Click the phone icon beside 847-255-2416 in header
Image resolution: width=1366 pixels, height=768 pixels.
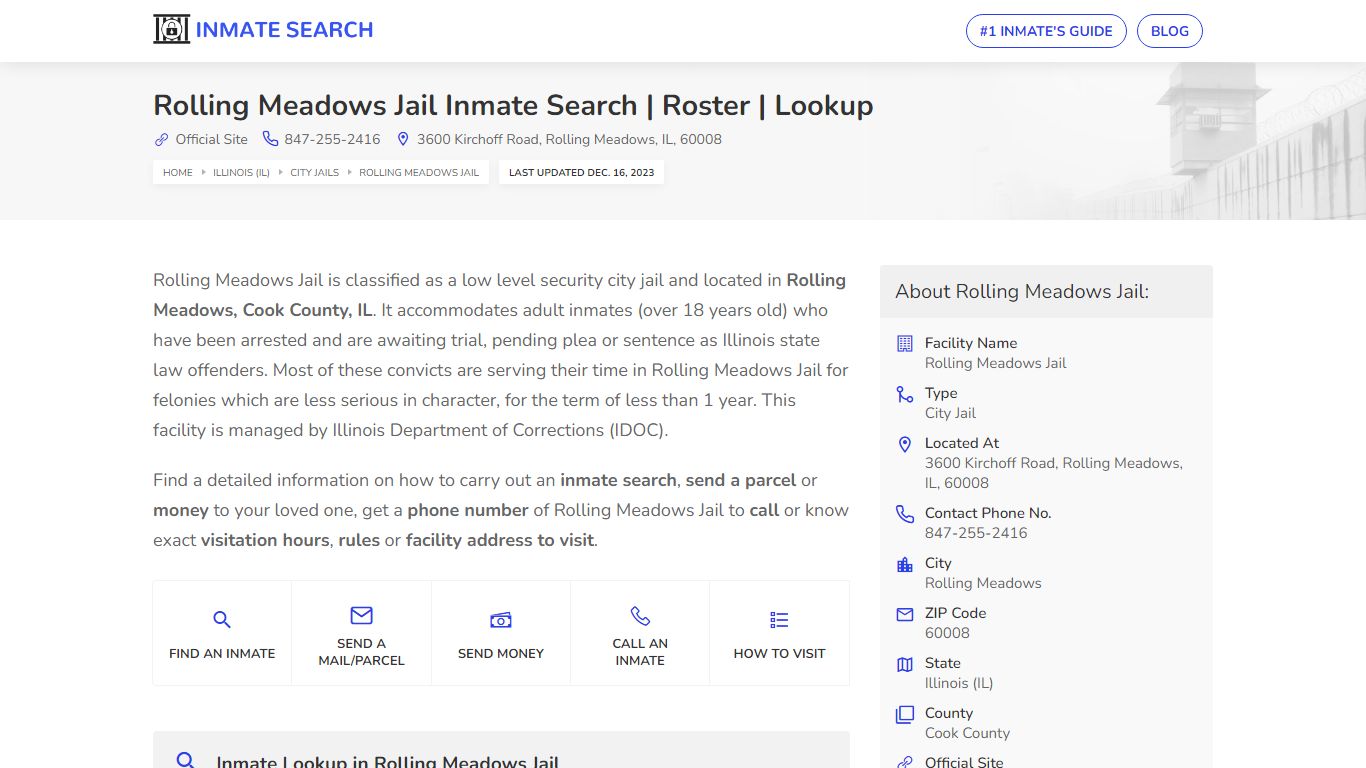[x=270, y=139]
